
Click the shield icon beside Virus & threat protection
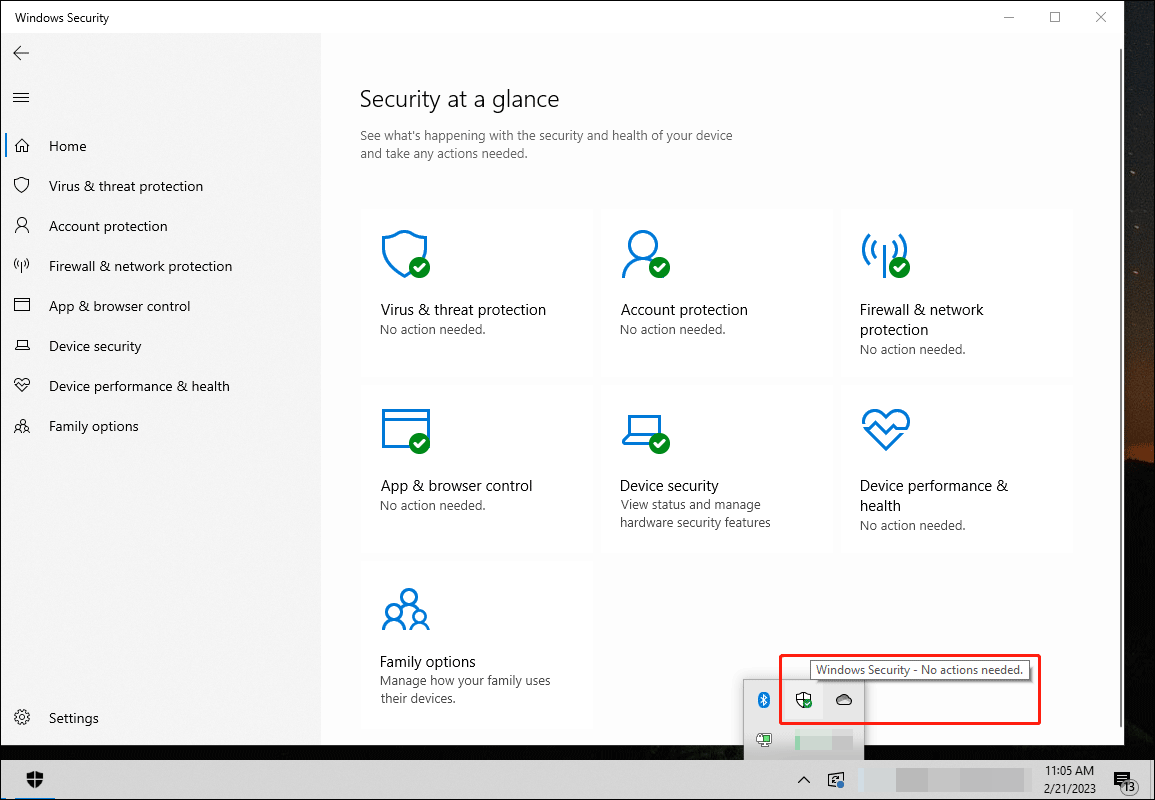[22, 186]
